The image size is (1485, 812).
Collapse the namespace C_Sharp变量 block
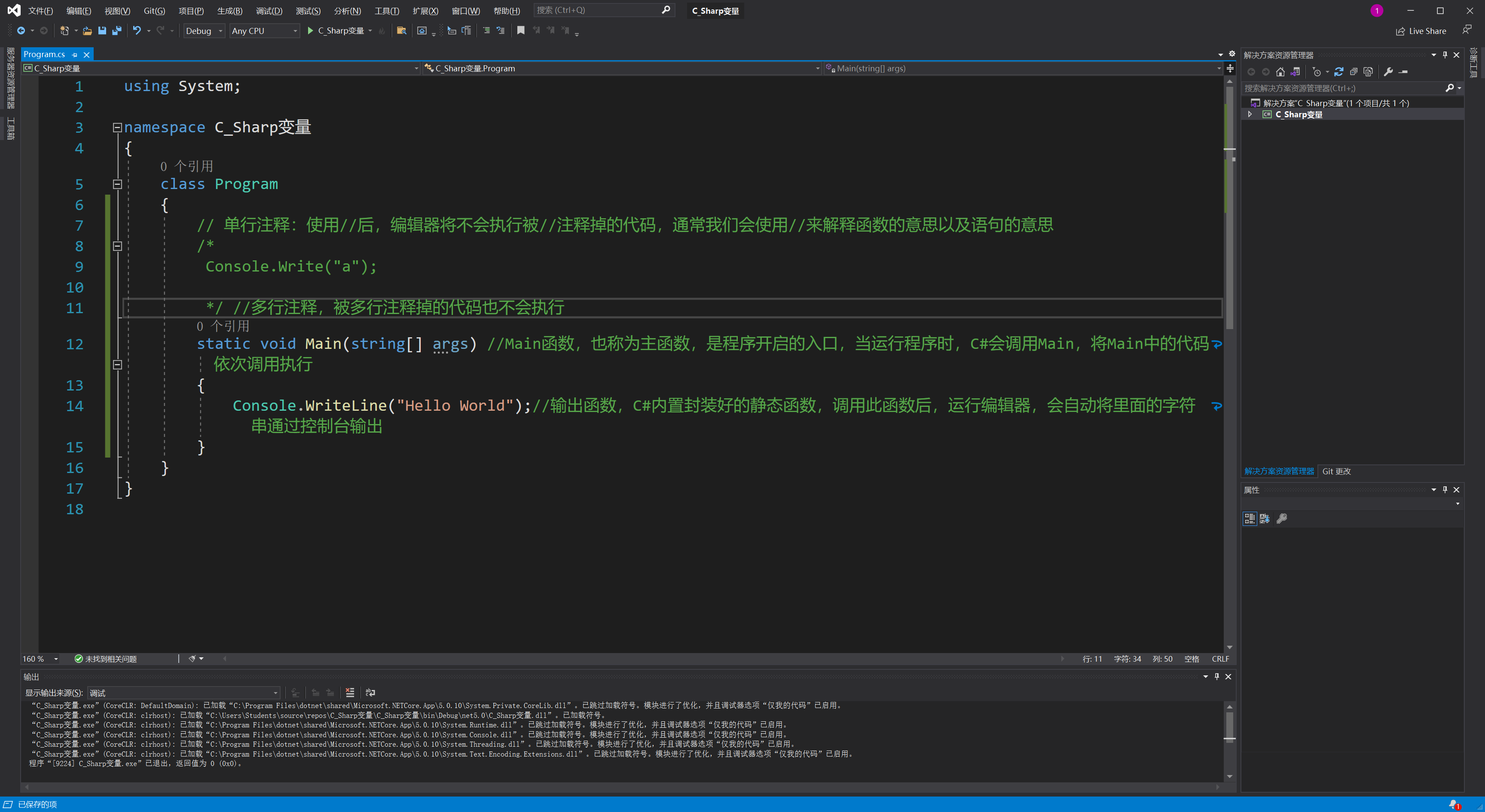pyautogui.click(x=117, y=127)
